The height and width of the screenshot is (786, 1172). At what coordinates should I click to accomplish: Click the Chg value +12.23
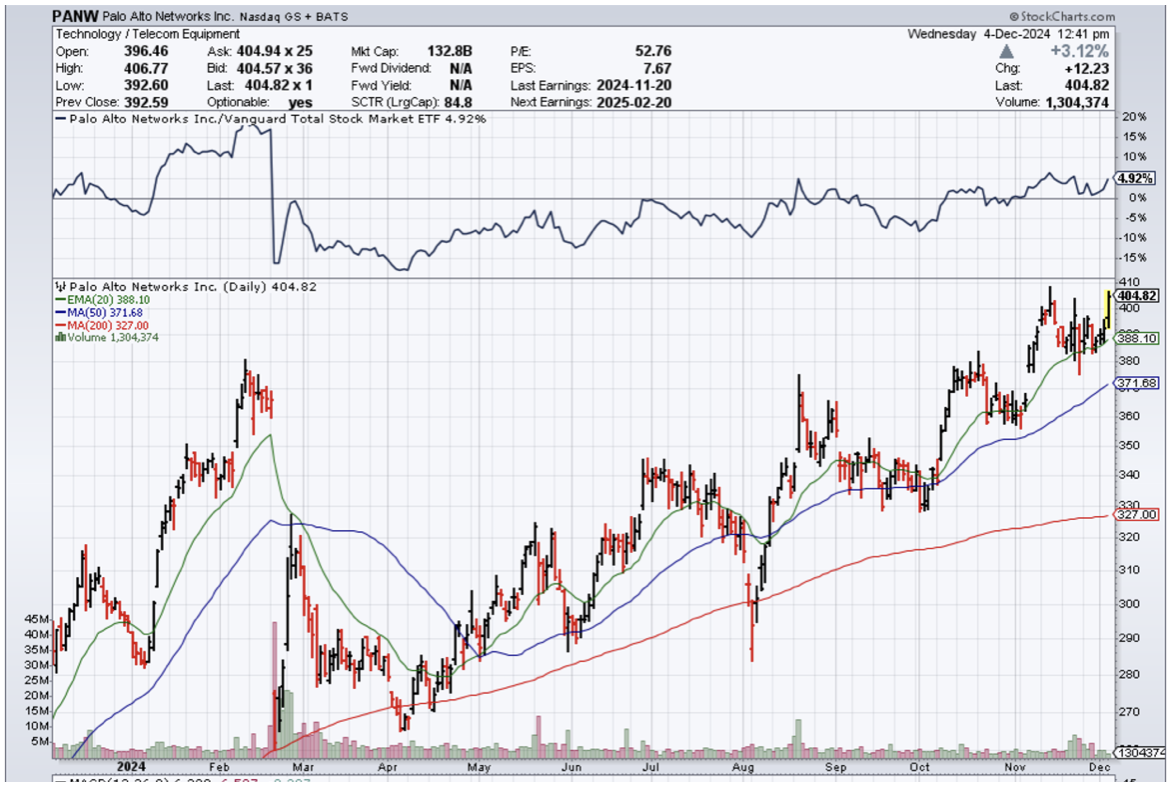tap(1087, 68)
